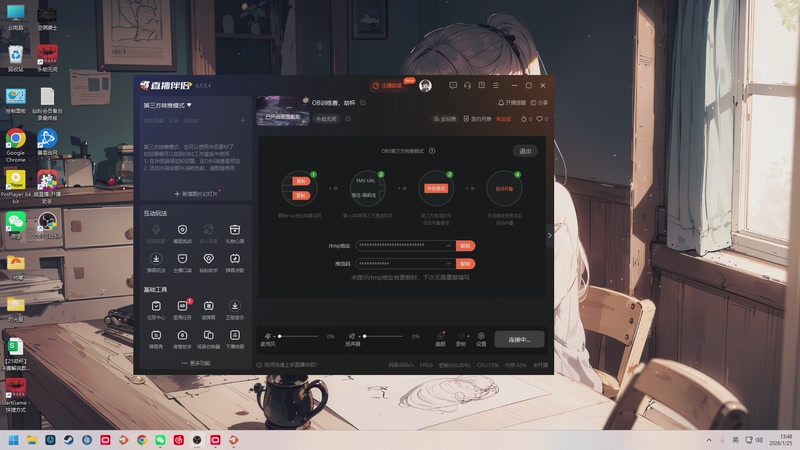Click the stream key input field

pyautogui.click(x=406, y=264)
